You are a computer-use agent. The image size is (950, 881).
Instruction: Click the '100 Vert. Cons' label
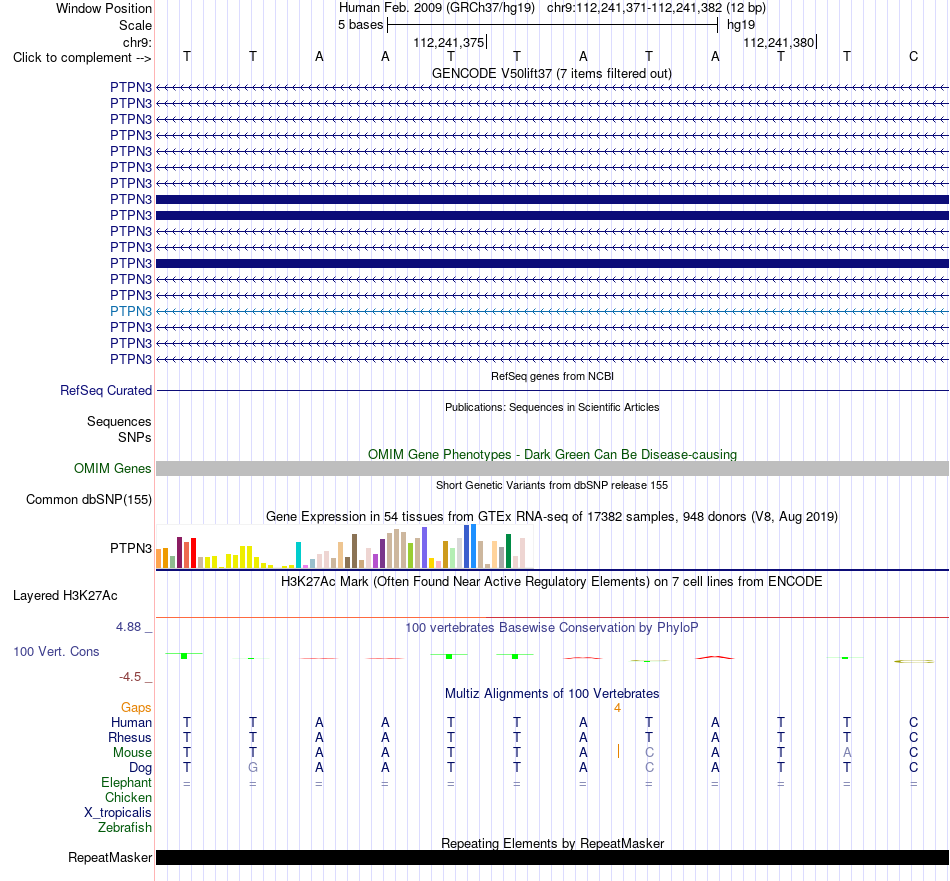click(56, 651)
